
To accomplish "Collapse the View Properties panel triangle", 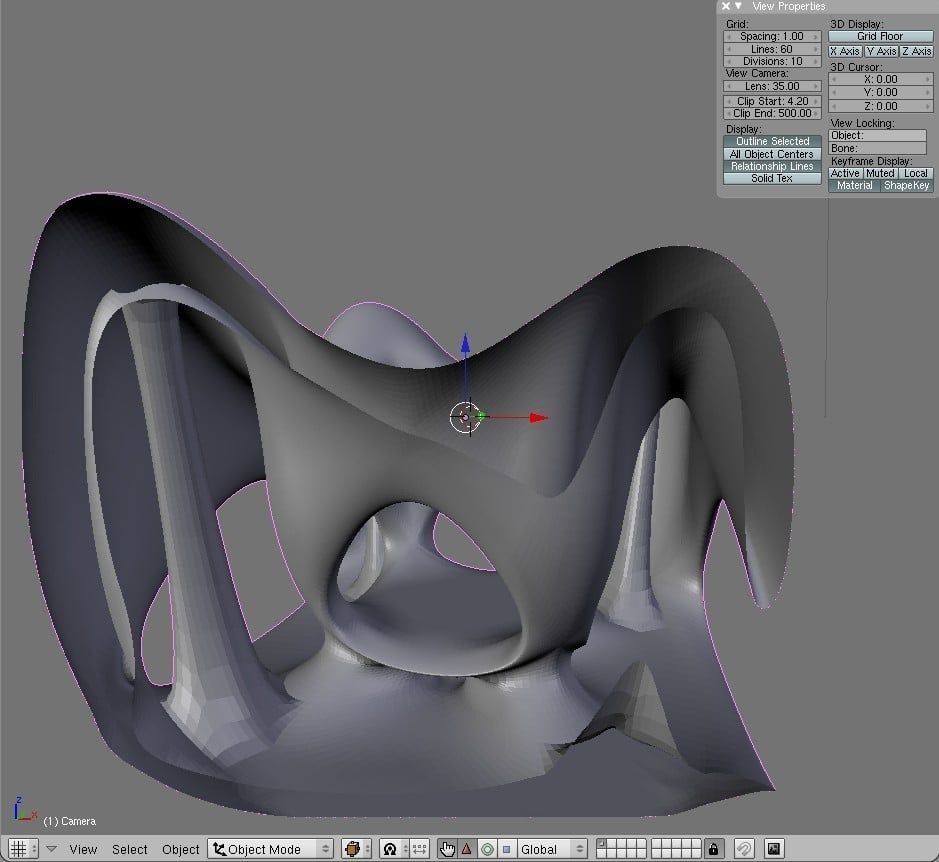I will point(739,6).
